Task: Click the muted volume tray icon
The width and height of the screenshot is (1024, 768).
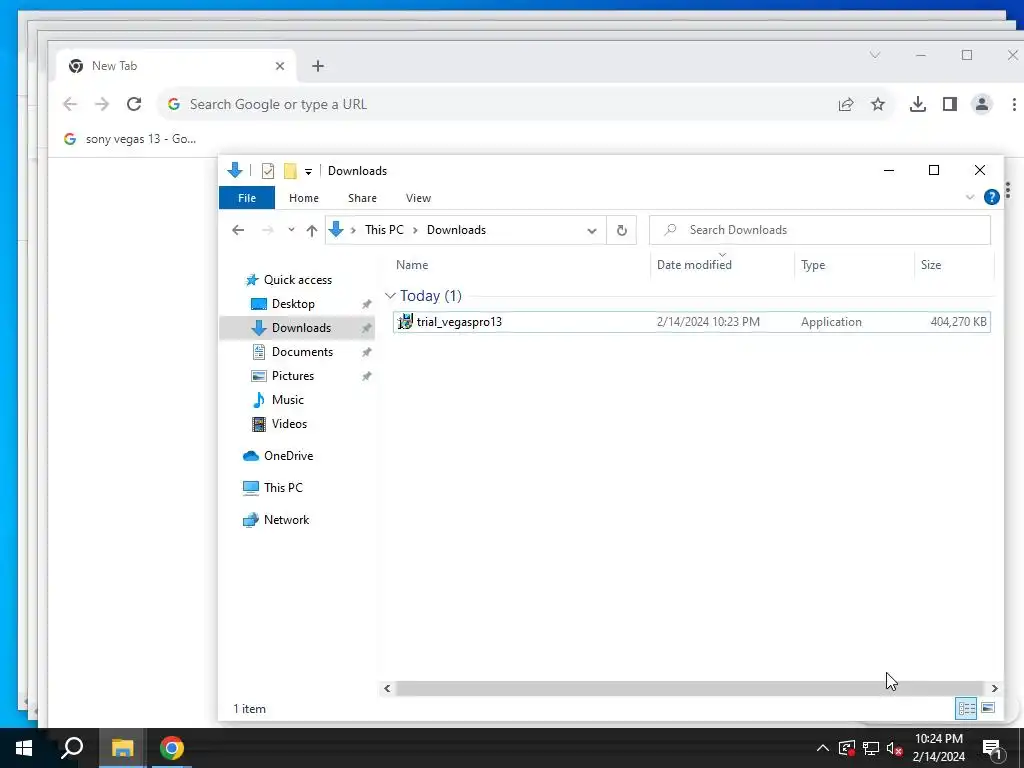Action: pyautogui.click(x=895, y=748)
